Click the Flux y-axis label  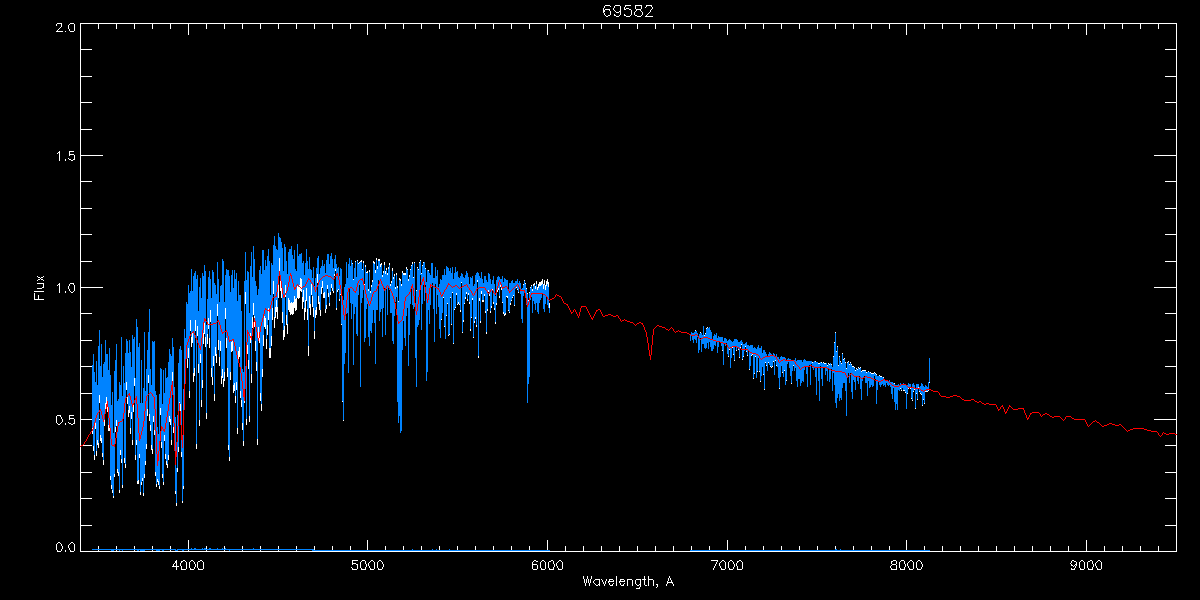pyautogui.click(x=40, y=287)
